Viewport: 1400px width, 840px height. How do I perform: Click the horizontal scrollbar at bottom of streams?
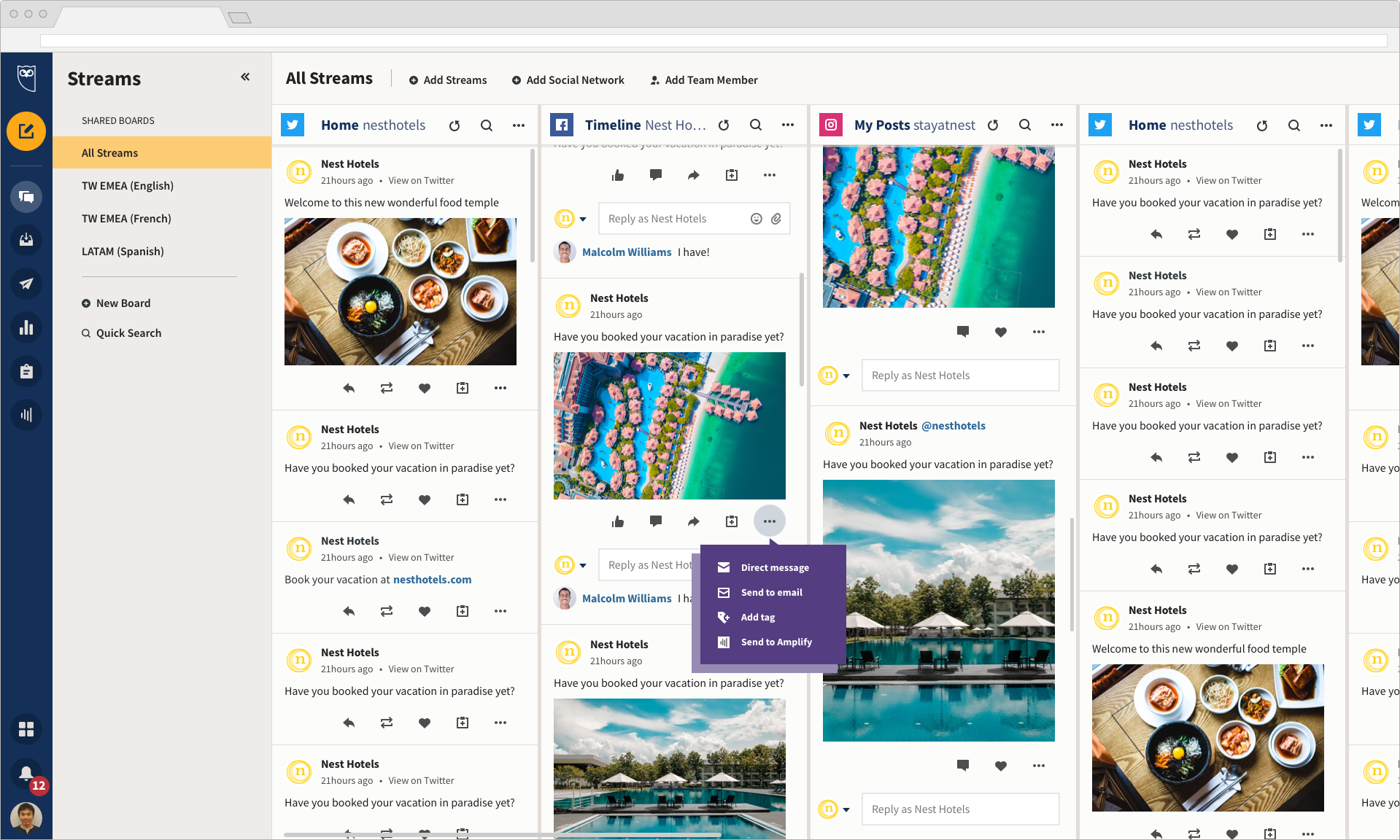click(502, 835)
